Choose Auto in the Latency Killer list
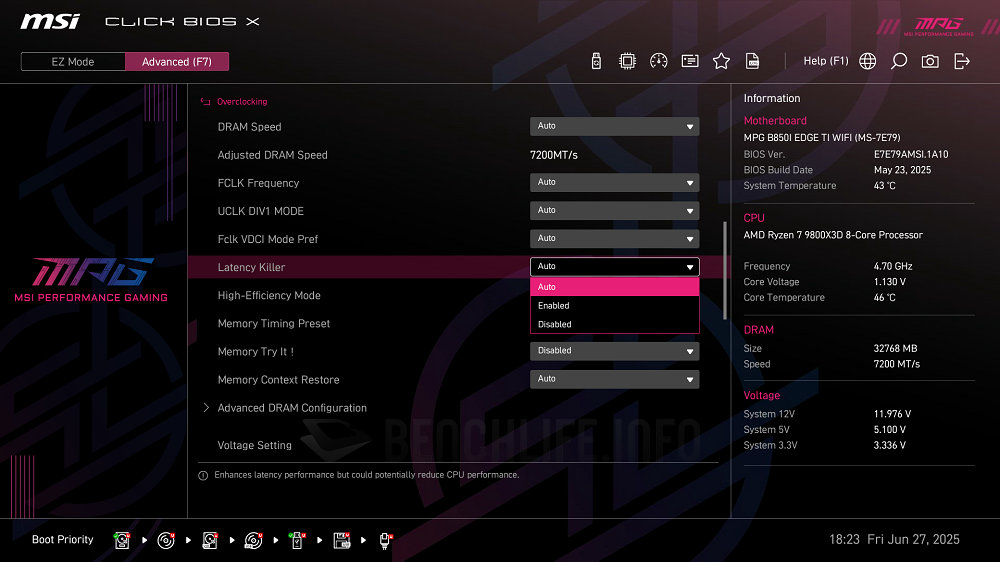The height and width of the screenshot is (562, 1000). pyautogui.click(x=614, y=287)
